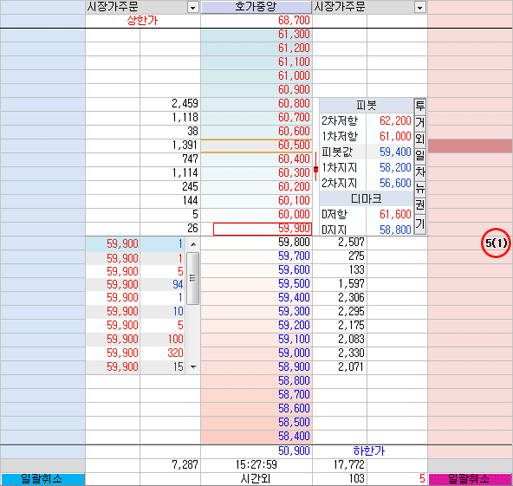This screenshot has height=486, width=513.
Task: Click price cell 60,200
Action: tap(256, 187)
